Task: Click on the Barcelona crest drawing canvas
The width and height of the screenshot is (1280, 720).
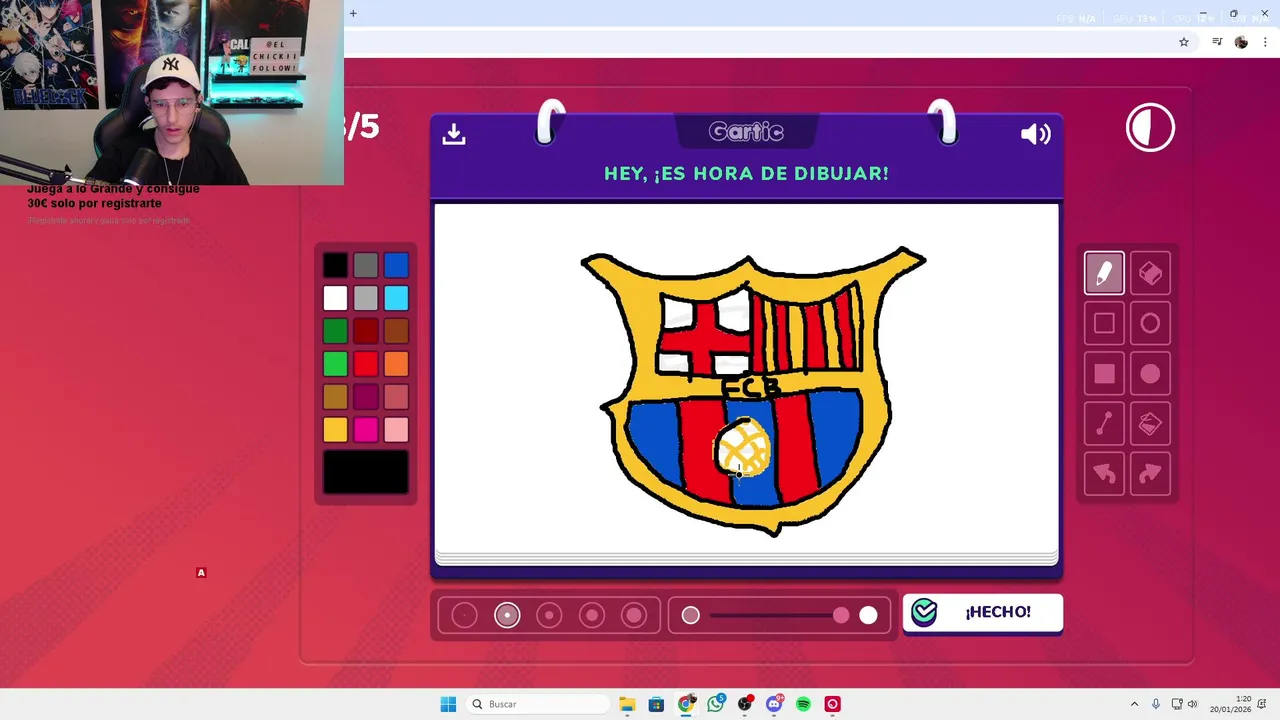Action: click(x=746, y=380)
